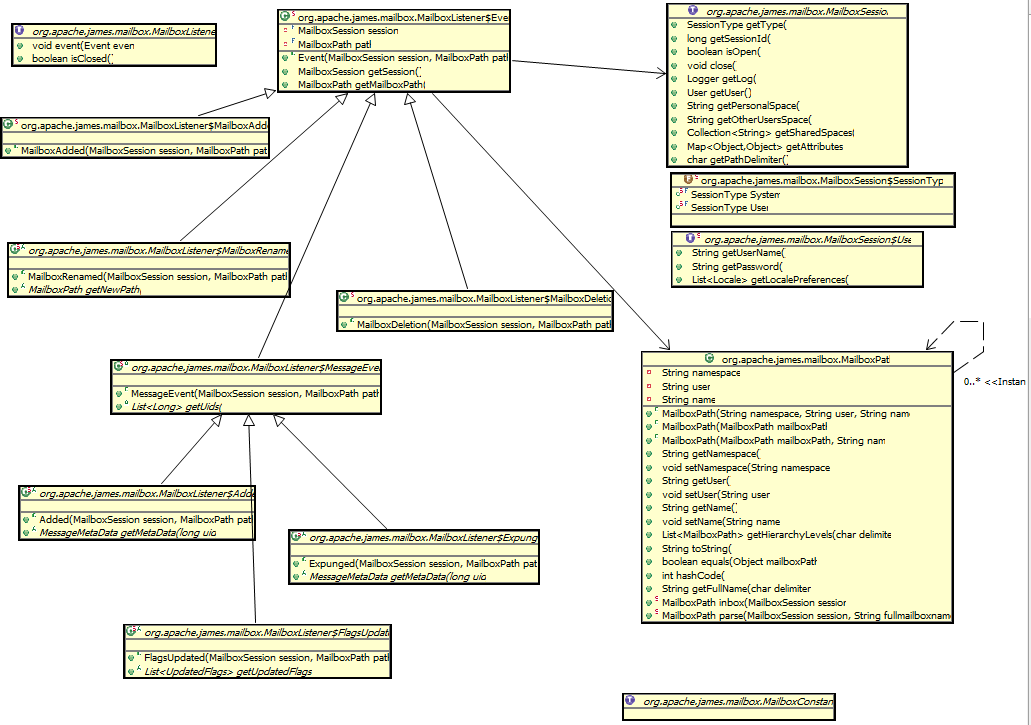Select the getNewPath method in MailboxRenamed

click(85, 289)
